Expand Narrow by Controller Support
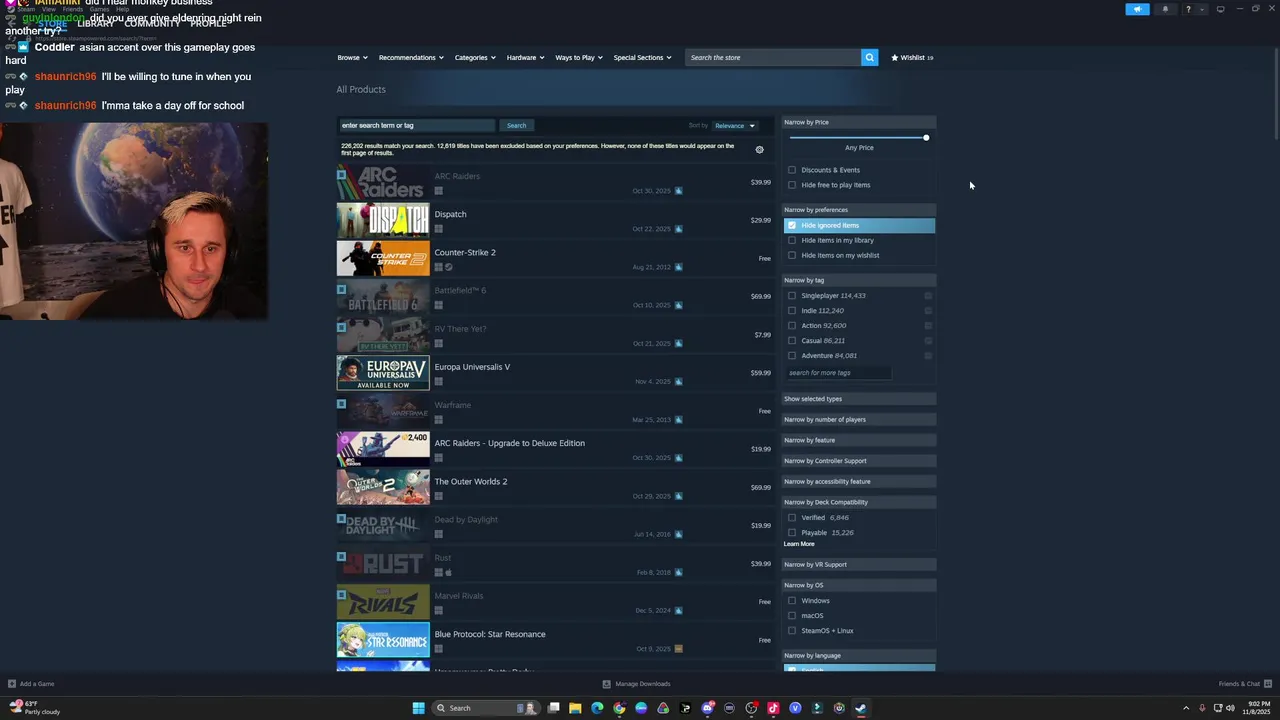This screenshot has width=1280, height=720. pyautogui.click(x=859, y=461)
